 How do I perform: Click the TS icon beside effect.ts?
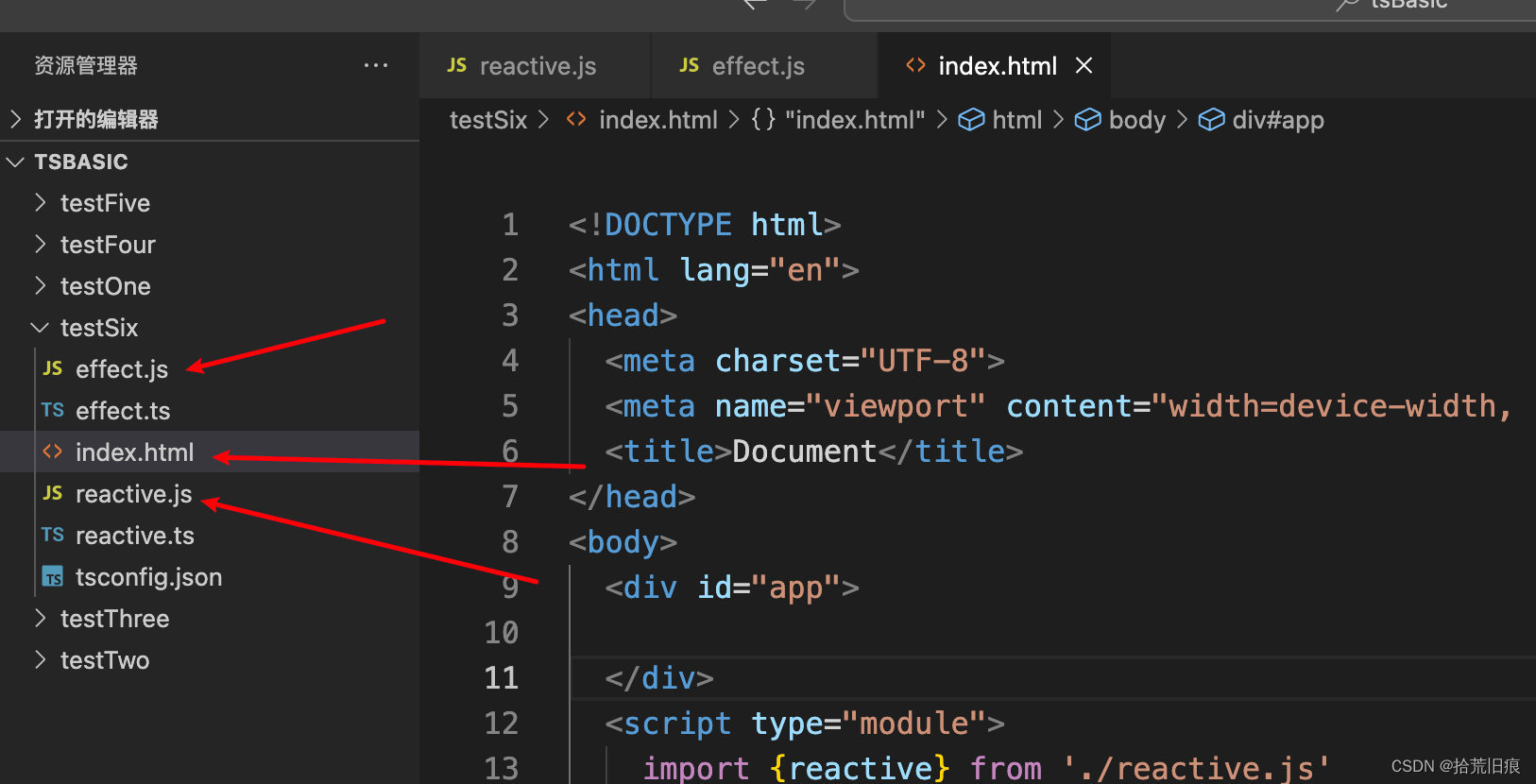[53, 410]
